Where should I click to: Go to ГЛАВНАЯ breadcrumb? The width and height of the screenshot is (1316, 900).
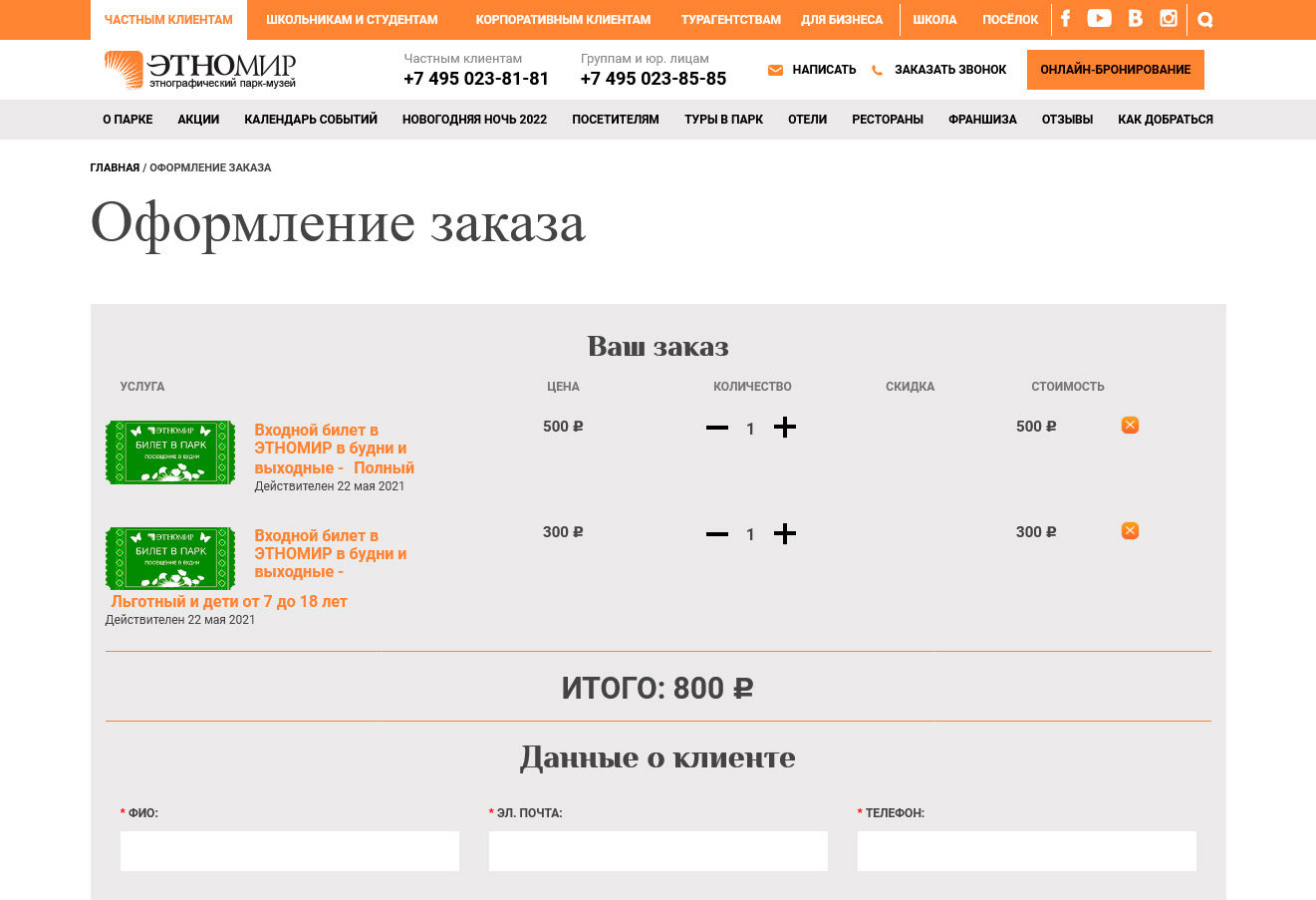coord(115,167)
